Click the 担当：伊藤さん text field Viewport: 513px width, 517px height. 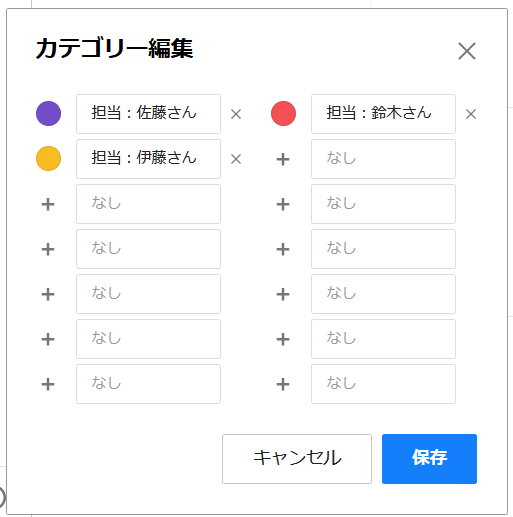coord(148,159)
